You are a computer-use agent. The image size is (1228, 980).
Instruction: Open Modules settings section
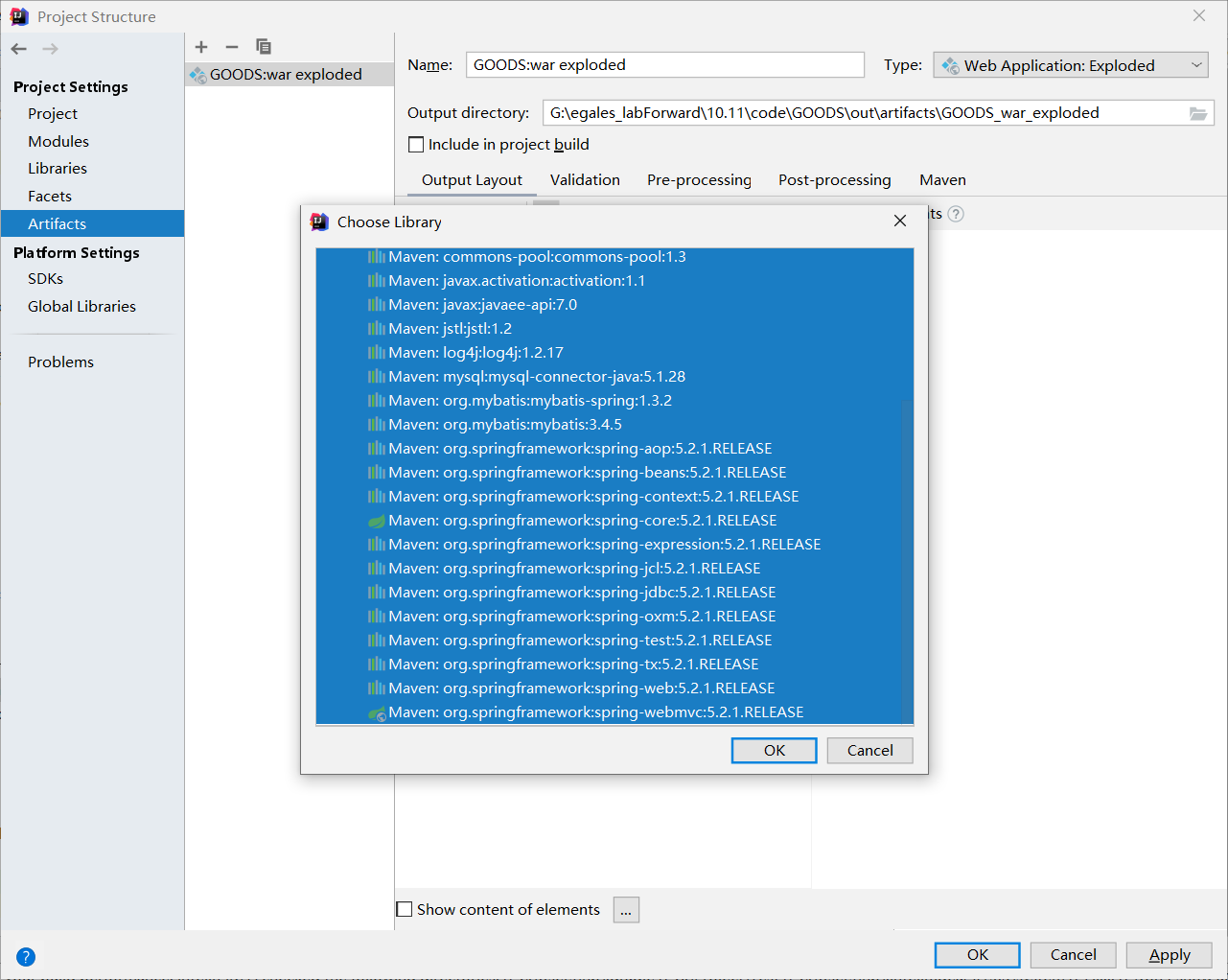point(58,142)
